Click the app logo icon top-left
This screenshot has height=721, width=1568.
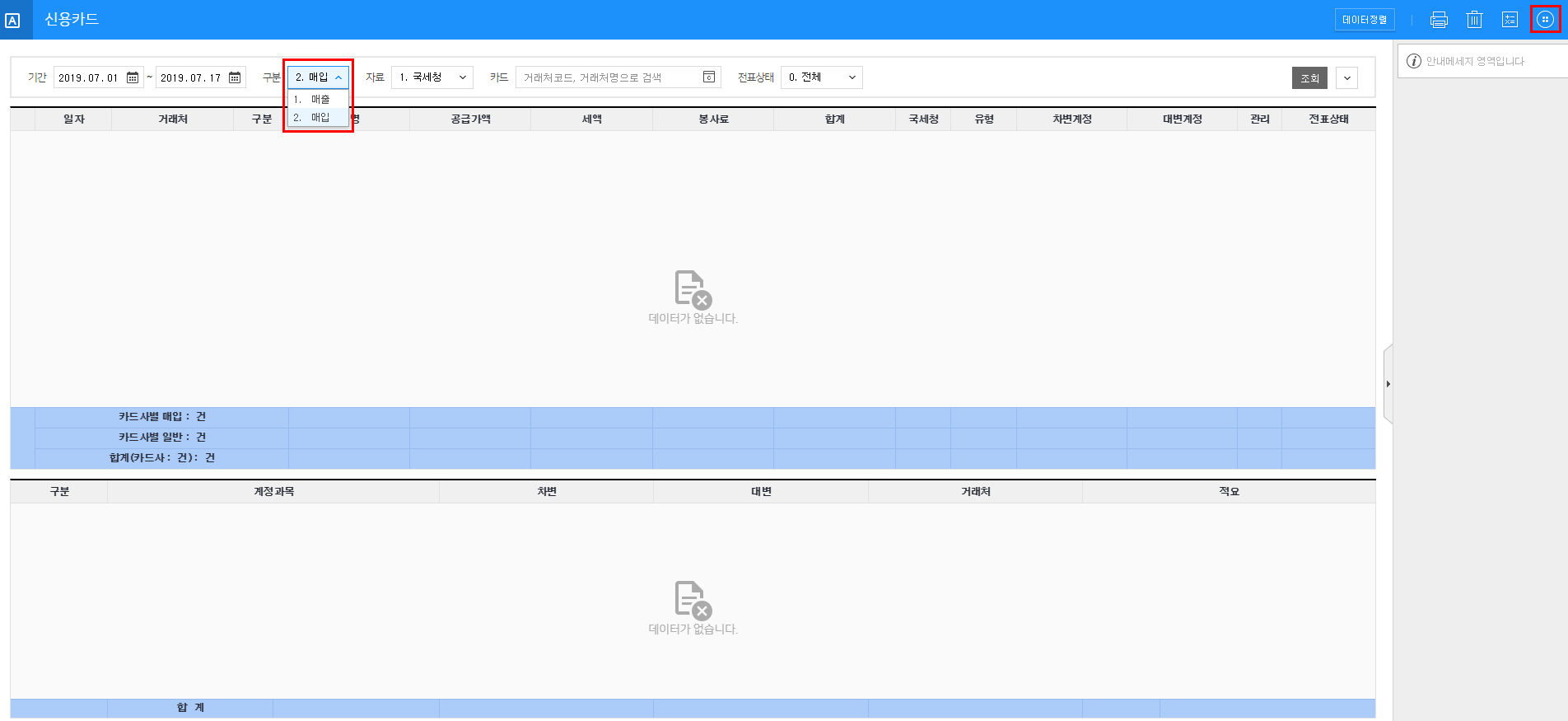(13, 21)
